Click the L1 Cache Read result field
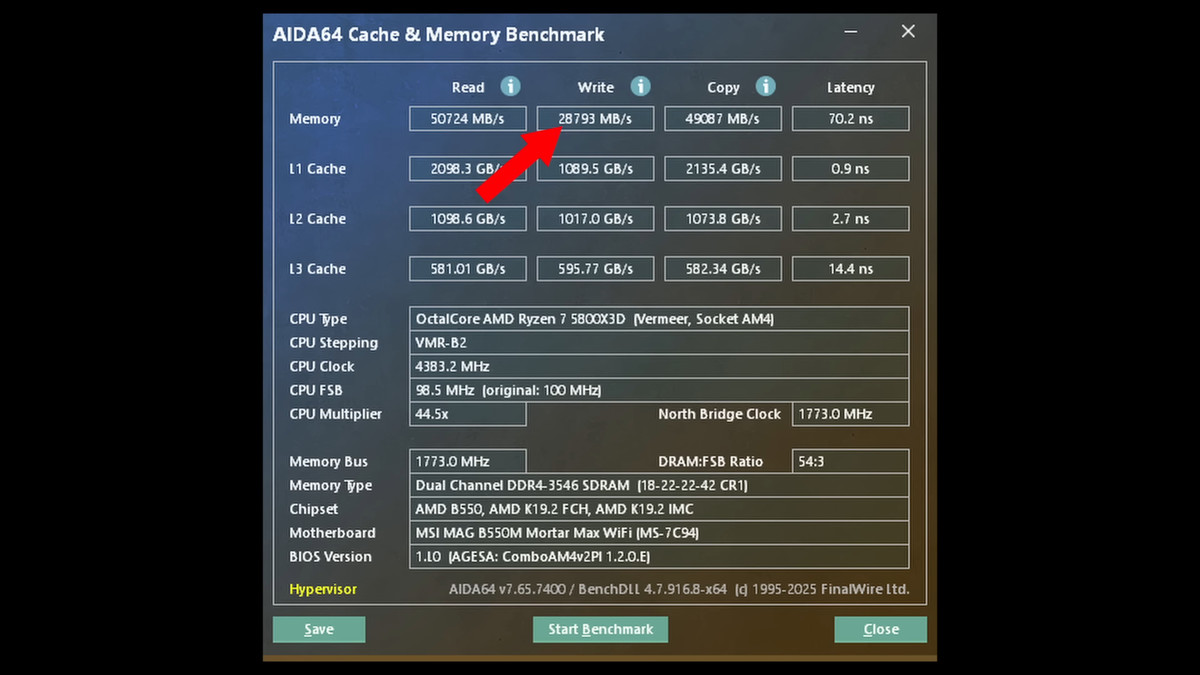The width and height of the screenshot is (1200, 675). click(467, 169)
